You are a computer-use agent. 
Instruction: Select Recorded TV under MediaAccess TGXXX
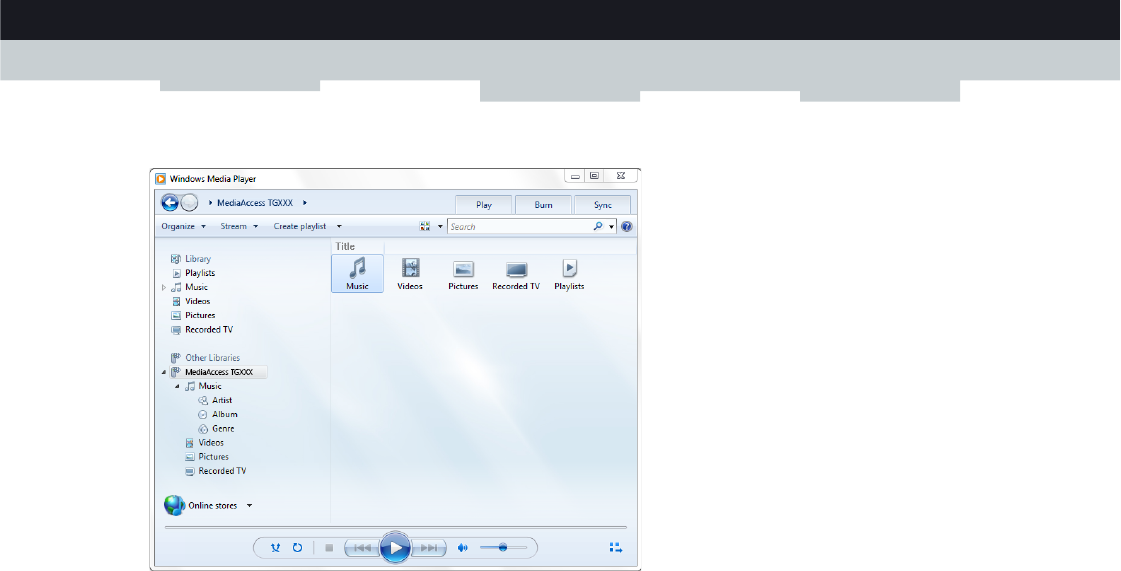tap(222, 471)
